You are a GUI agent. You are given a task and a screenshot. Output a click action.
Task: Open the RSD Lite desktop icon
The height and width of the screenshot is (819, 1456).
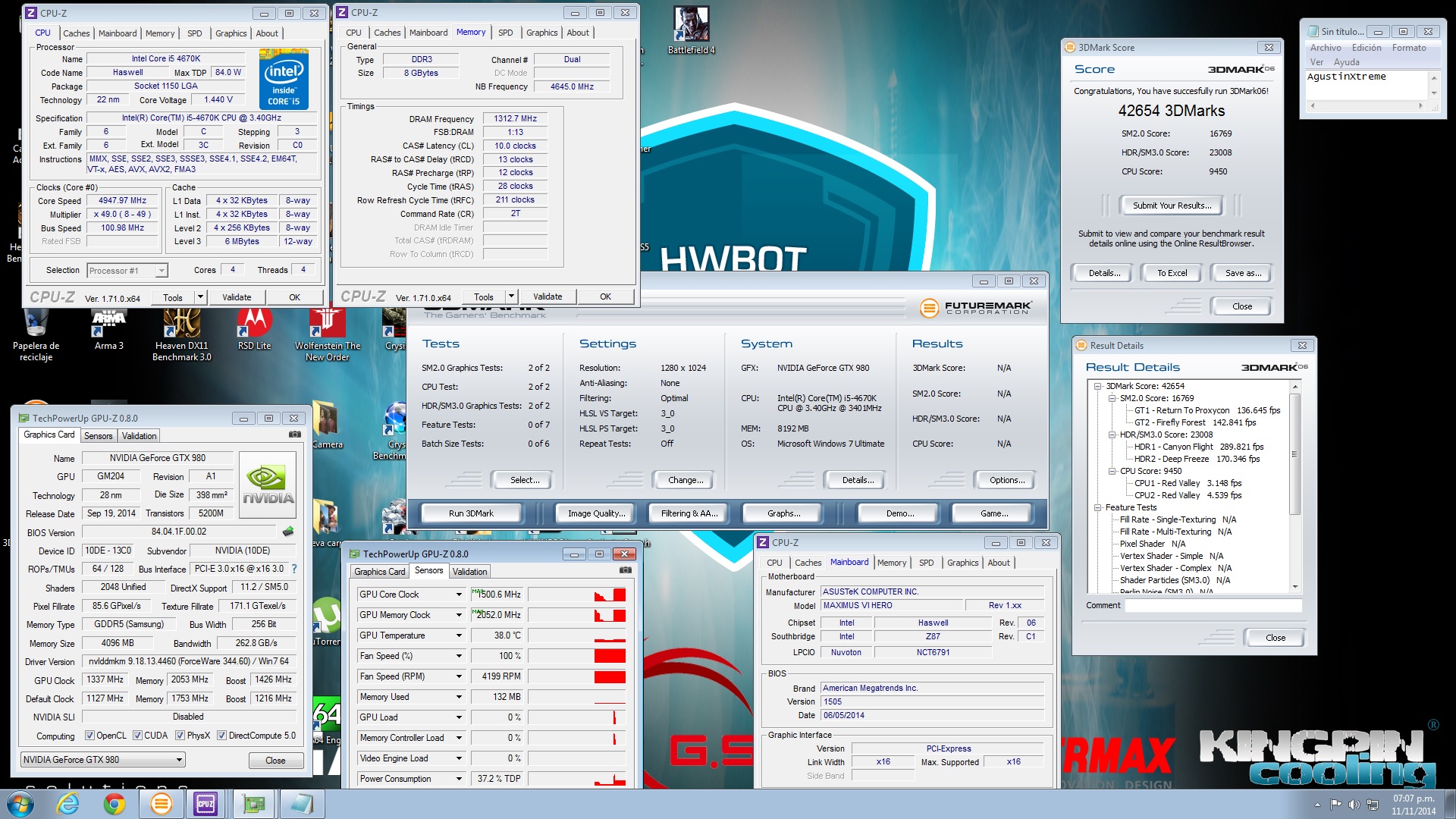click(254, 330)
